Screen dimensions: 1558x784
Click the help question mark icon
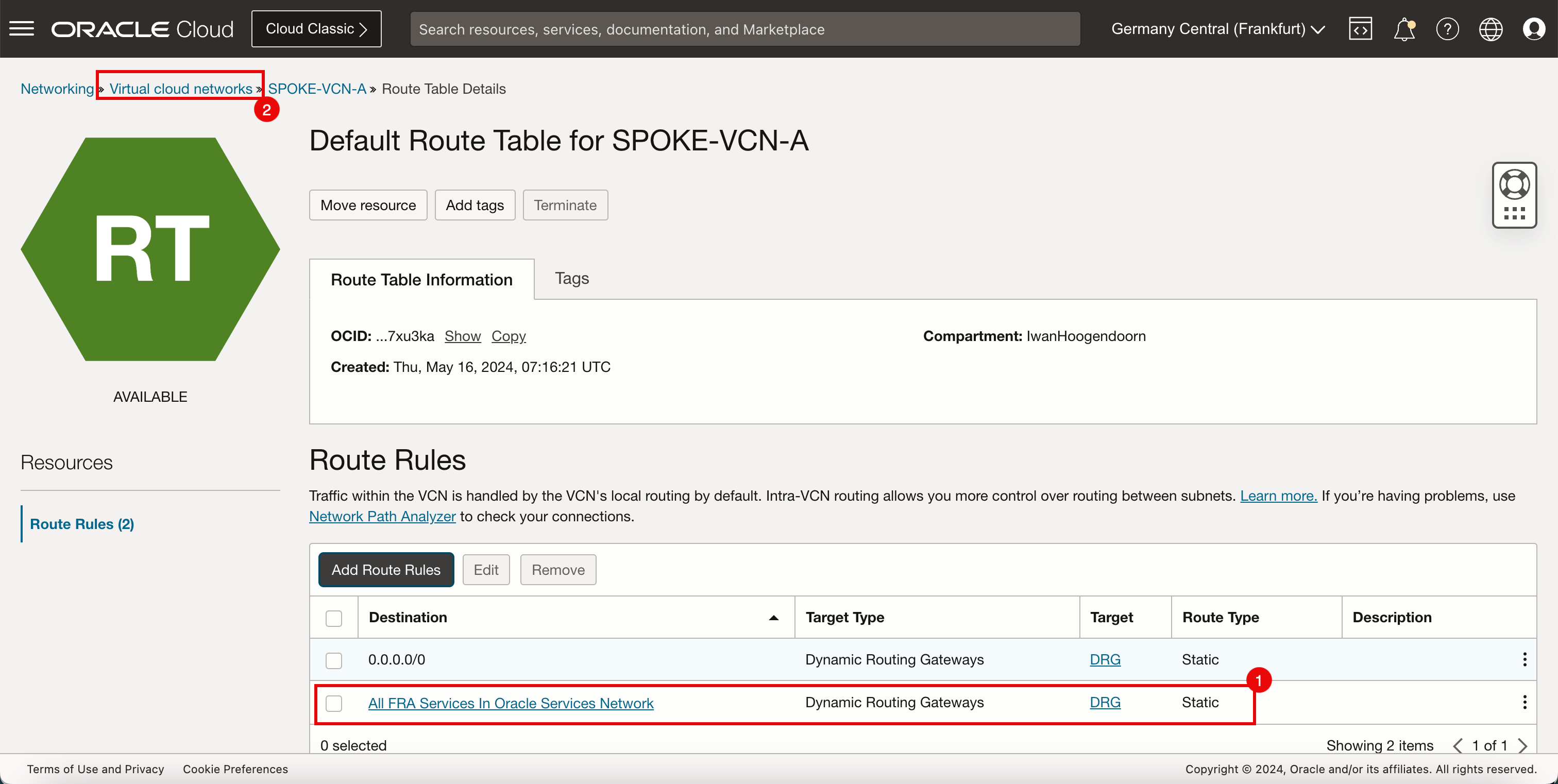tap(1447, 28)
